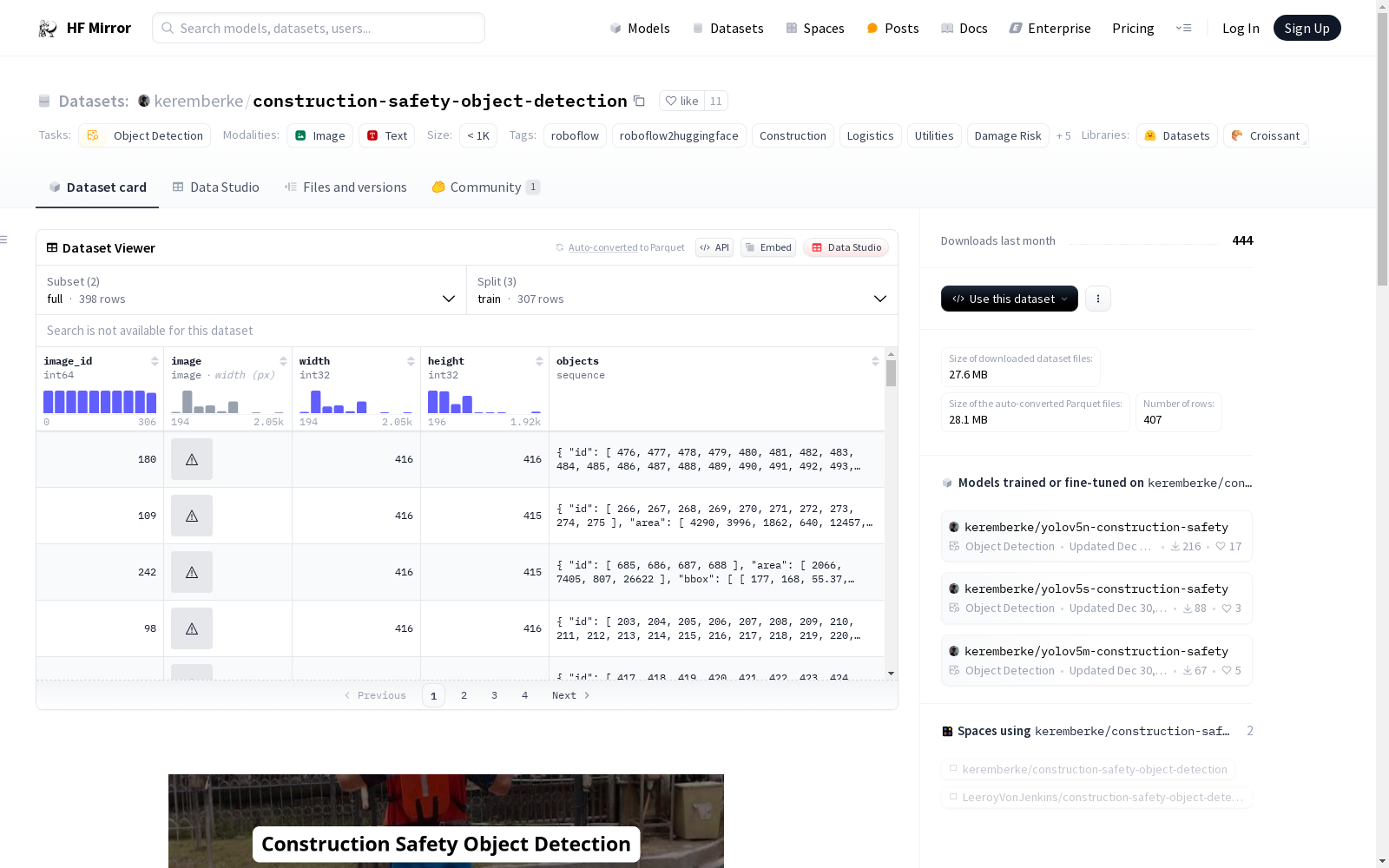
Task: Open LeeroyVonJenkins space link
Action: [1096, 797]
